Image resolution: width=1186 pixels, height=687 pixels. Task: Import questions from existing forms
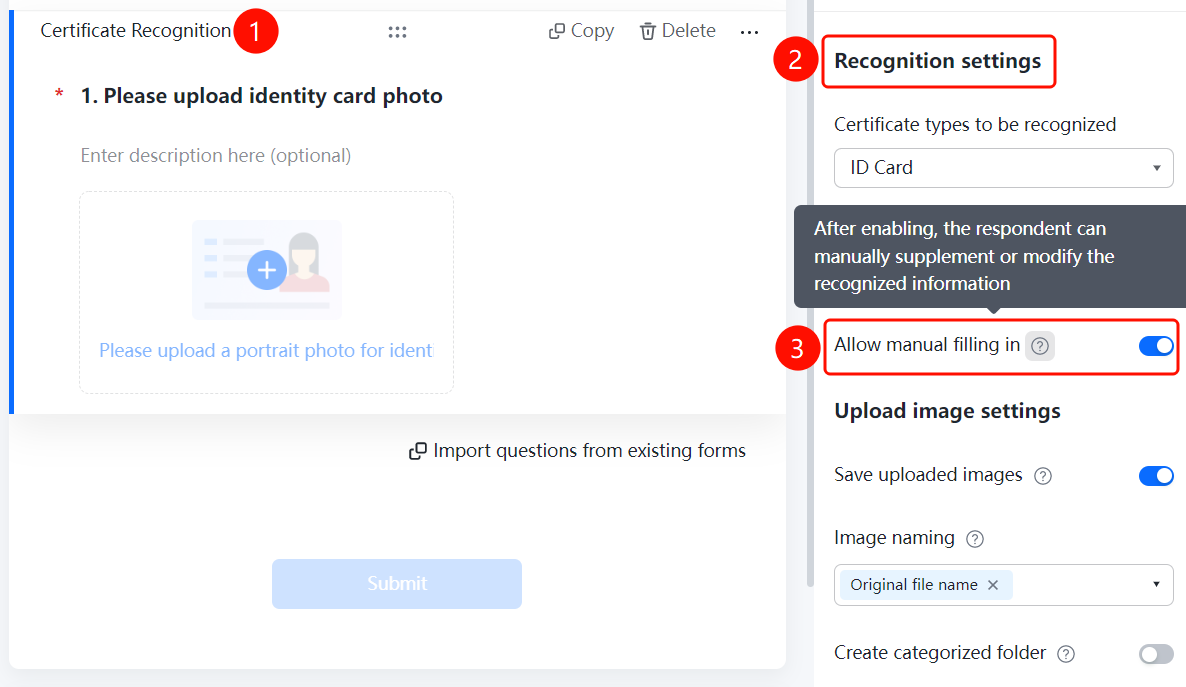[577, 451]
